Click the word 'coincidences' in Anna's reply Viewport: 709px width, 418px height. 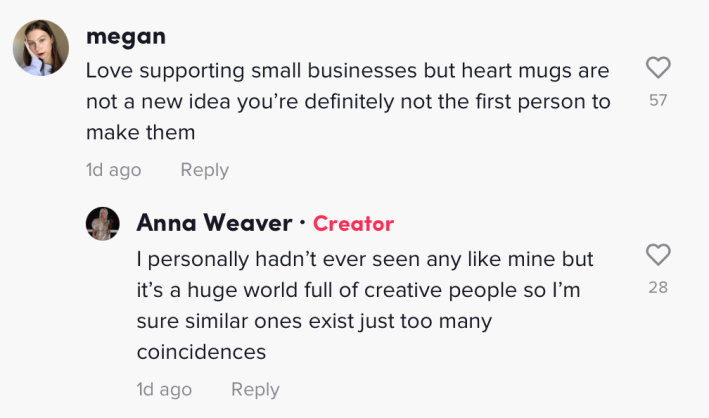click(x=201, y=352)
